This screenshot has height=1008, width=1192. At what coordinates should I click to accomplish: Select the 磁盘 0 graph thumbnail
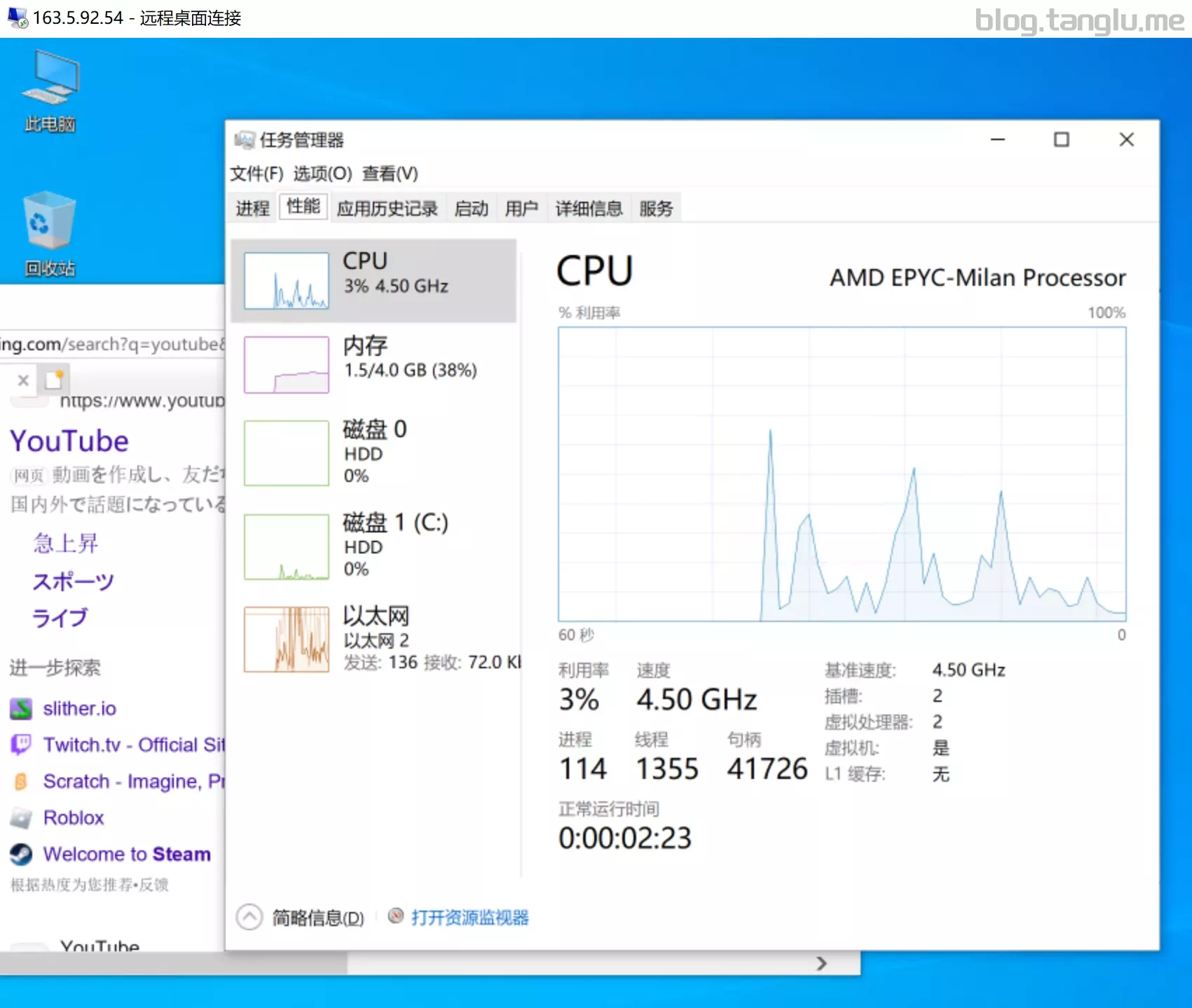click(x=286, y=453)
